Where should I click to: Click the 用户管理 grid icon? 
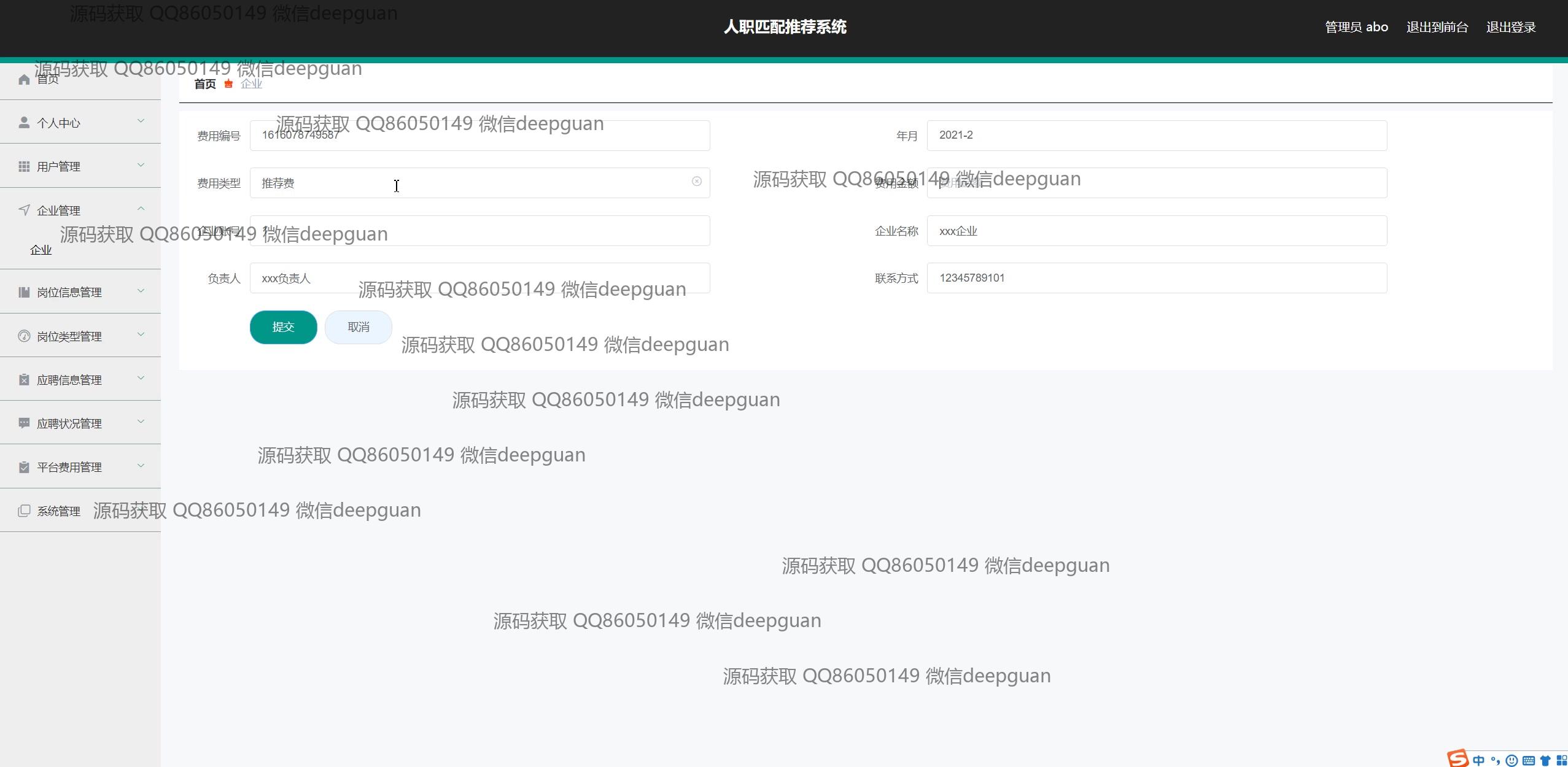[x=24, y=166]
